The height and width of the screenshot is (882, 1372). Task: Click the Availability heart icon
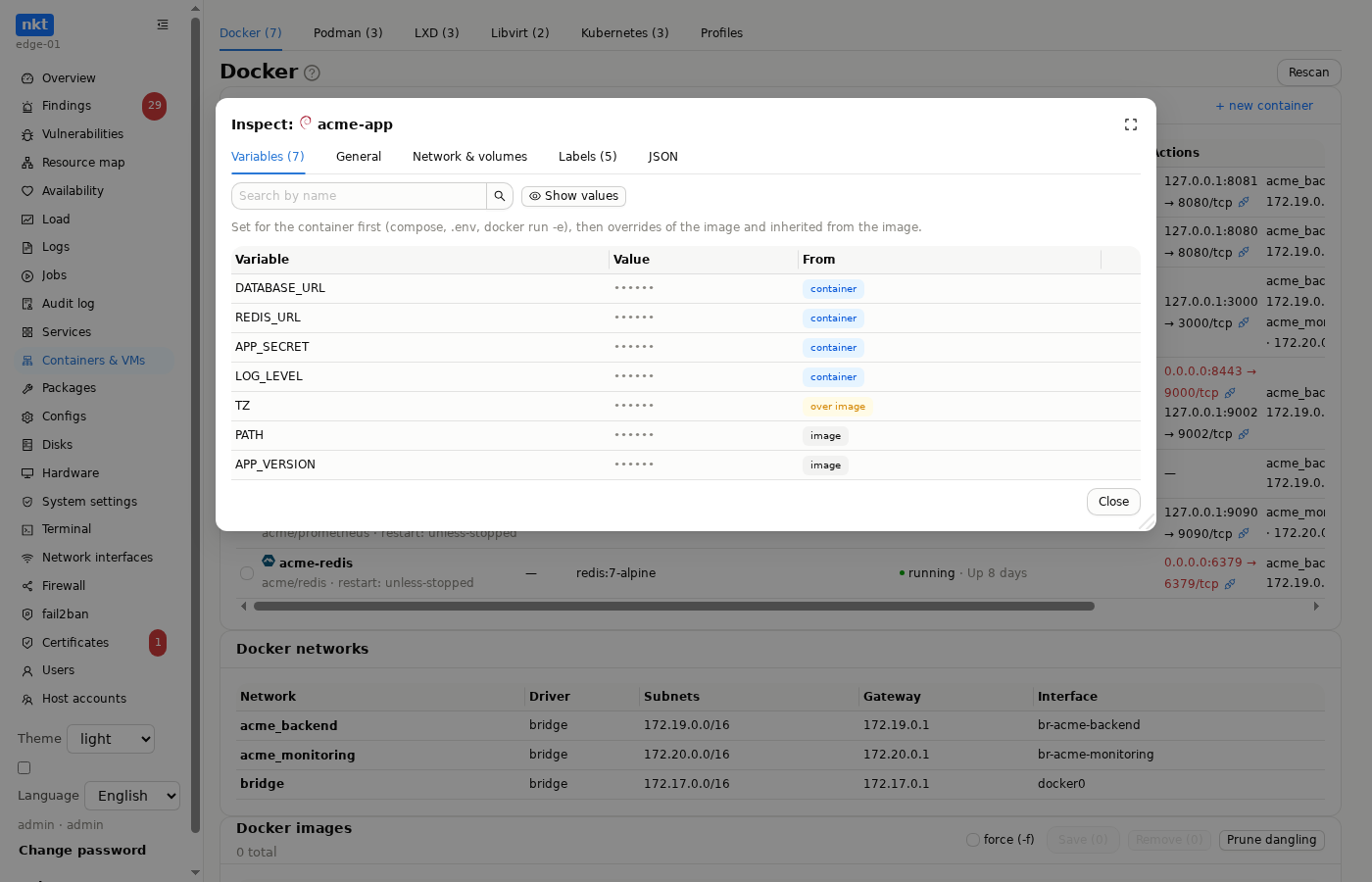coord(27,191)
